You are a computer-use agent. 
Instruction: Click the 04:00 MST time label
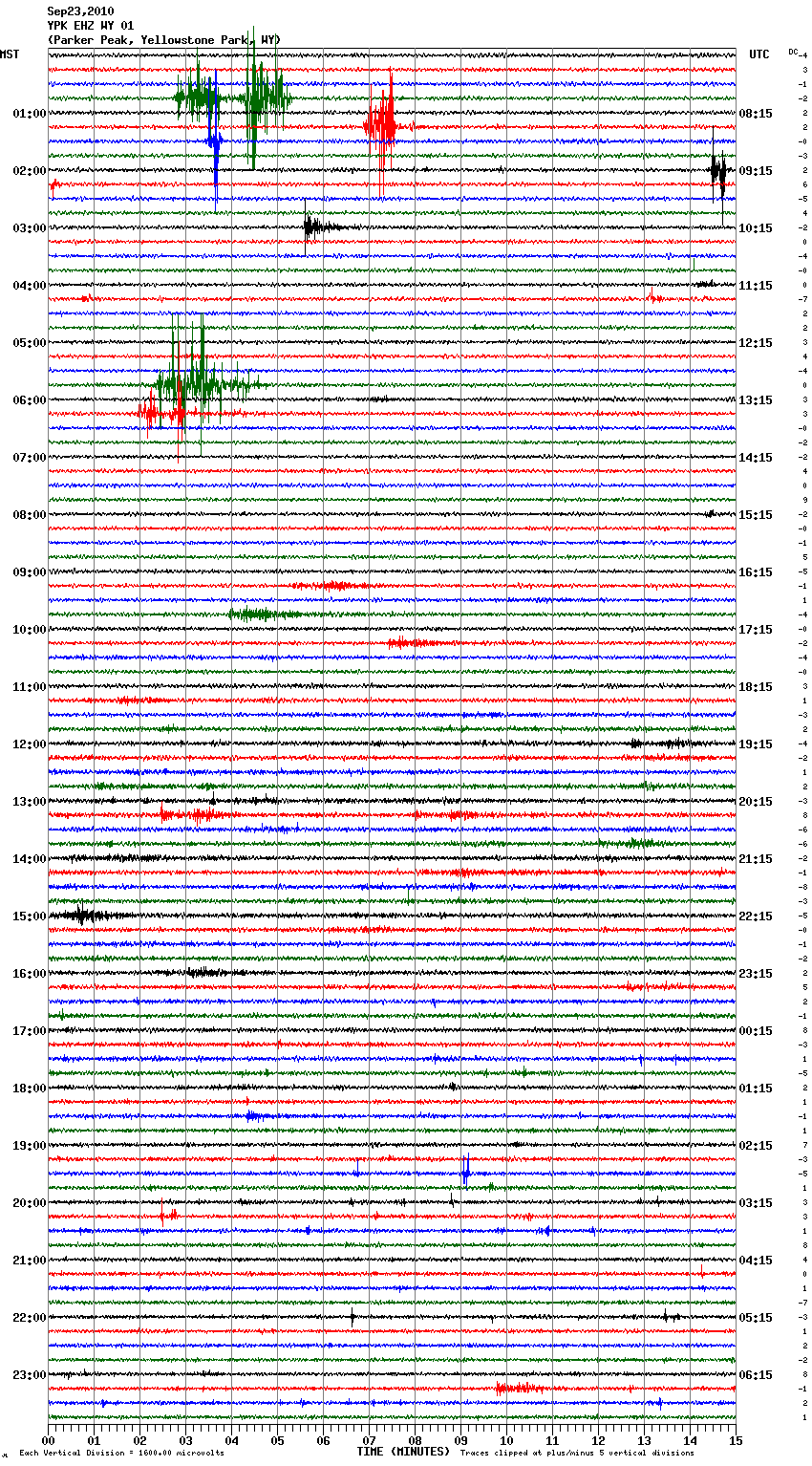[30, 286]
